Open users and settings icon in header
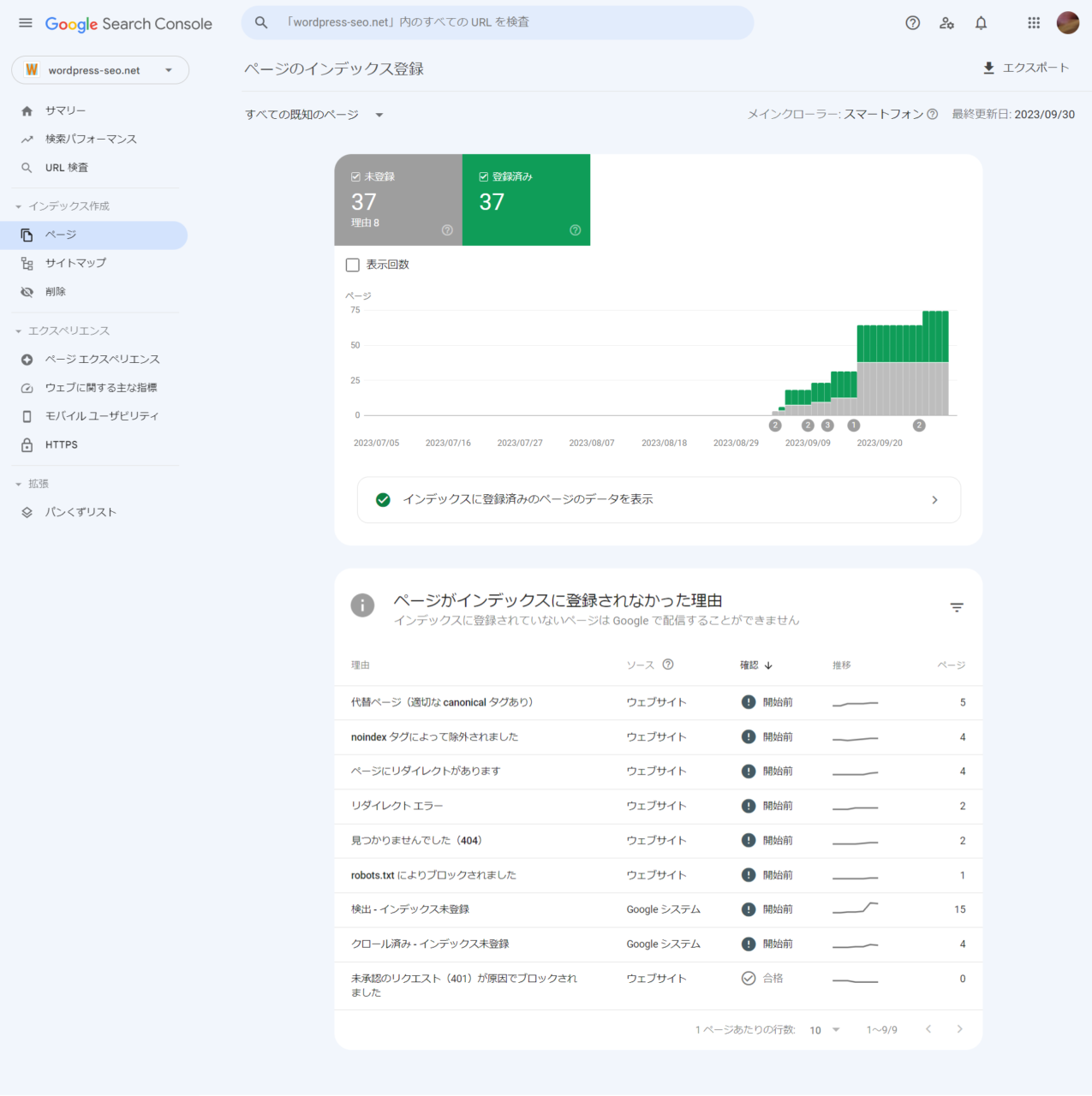Screen dimensions: 1092x1096 pyautogui.click(x=946, y=23)
